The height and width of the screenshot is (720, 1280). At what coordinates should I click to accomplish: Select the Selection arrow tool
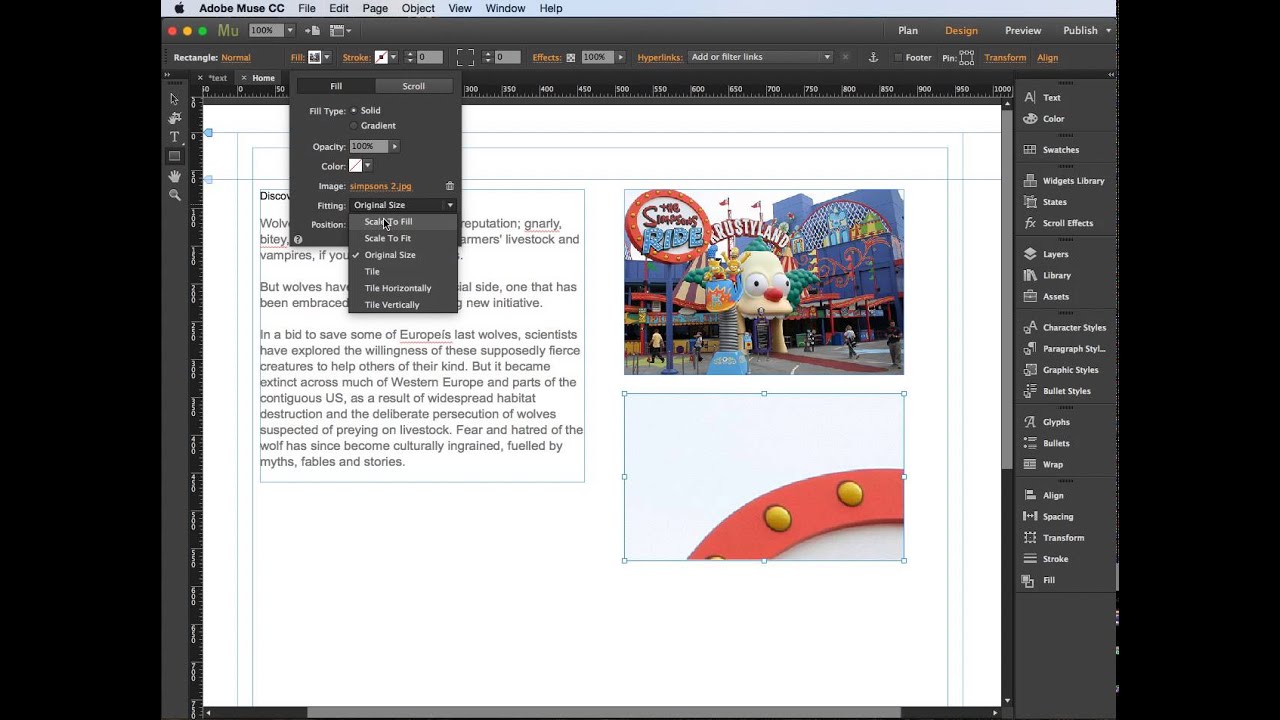175,99
